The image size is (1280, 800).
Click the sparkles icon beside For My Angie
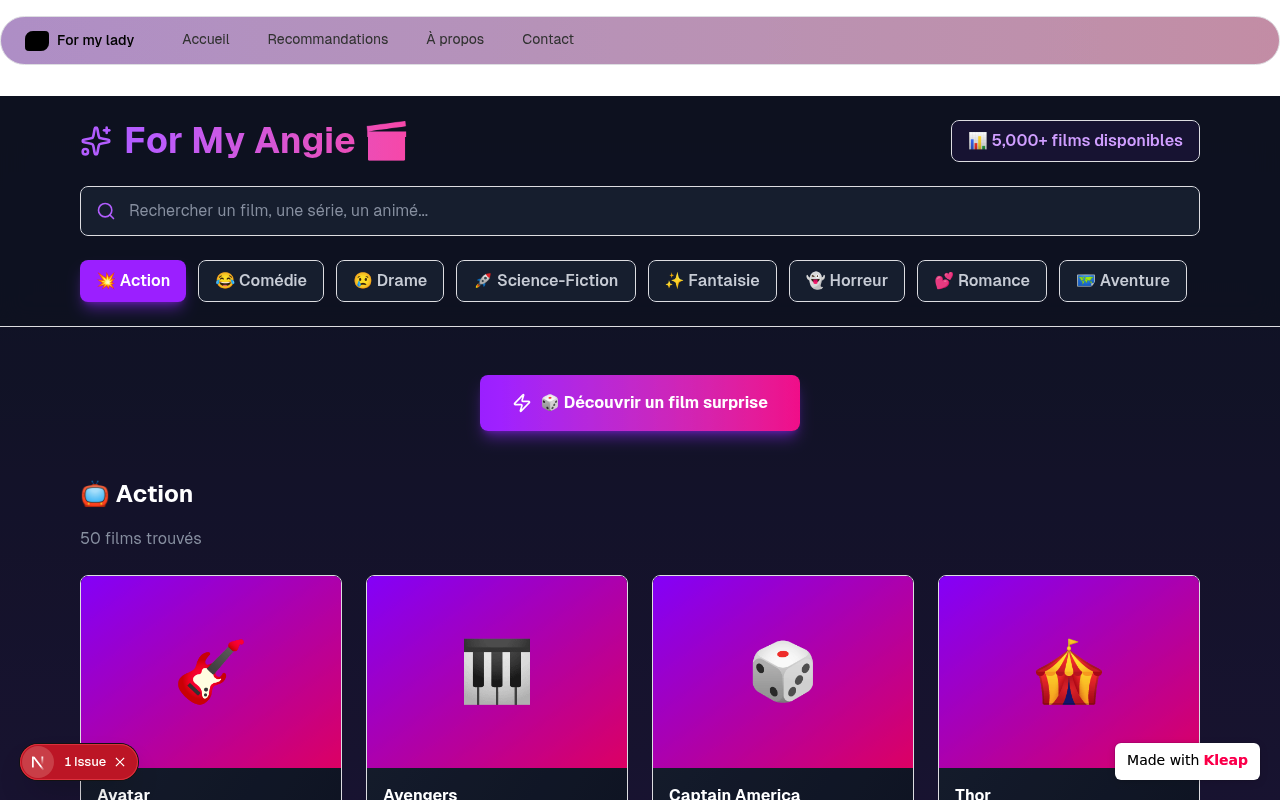(96, 141)
